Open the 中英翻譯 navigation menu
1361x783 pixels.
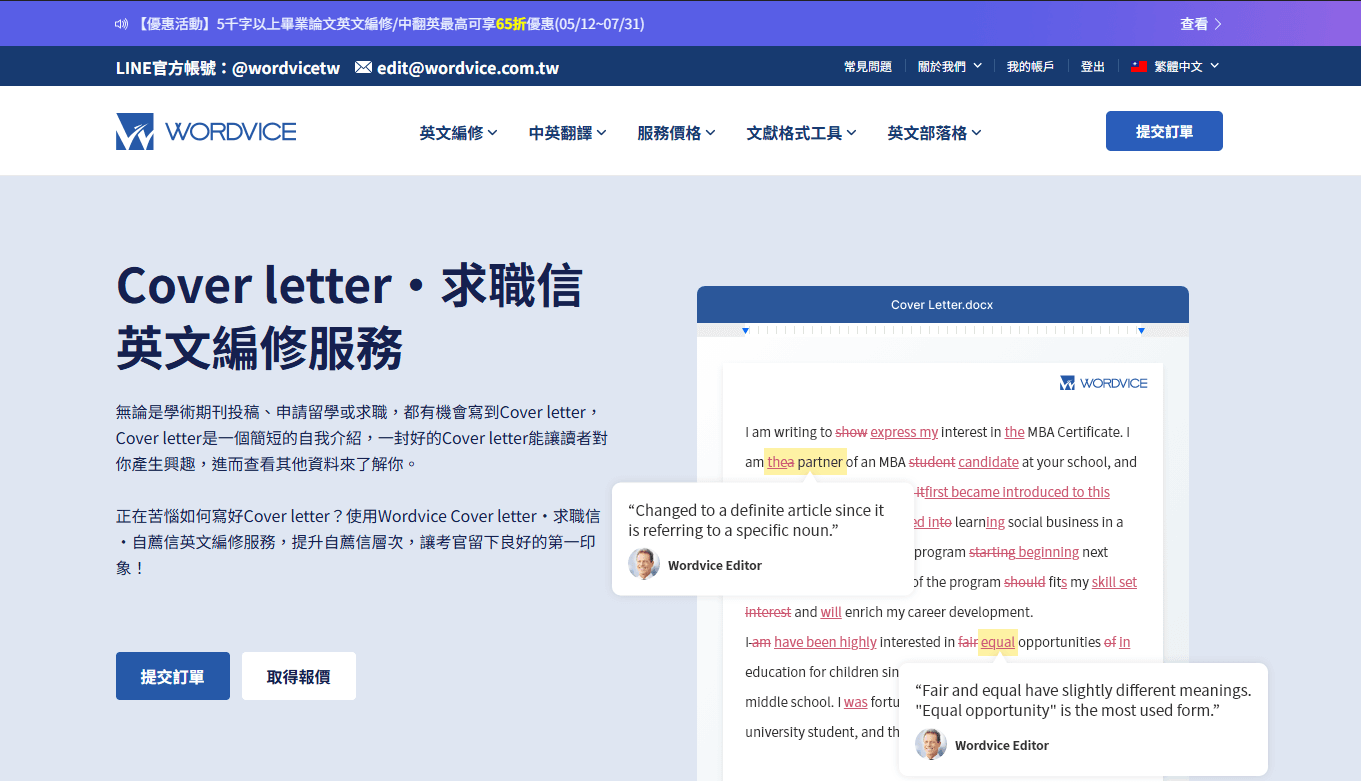[565, 131]
